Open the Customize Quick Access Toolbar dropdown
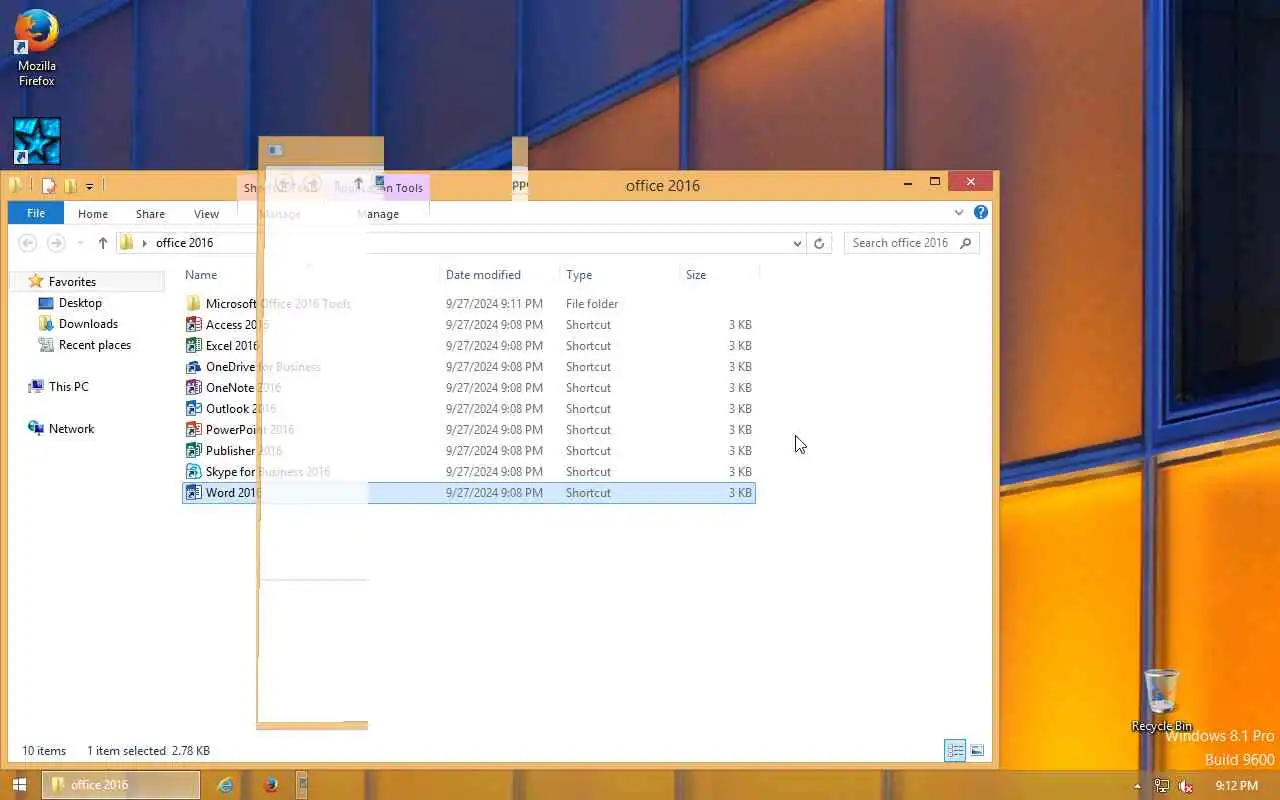 coord(89,186)
